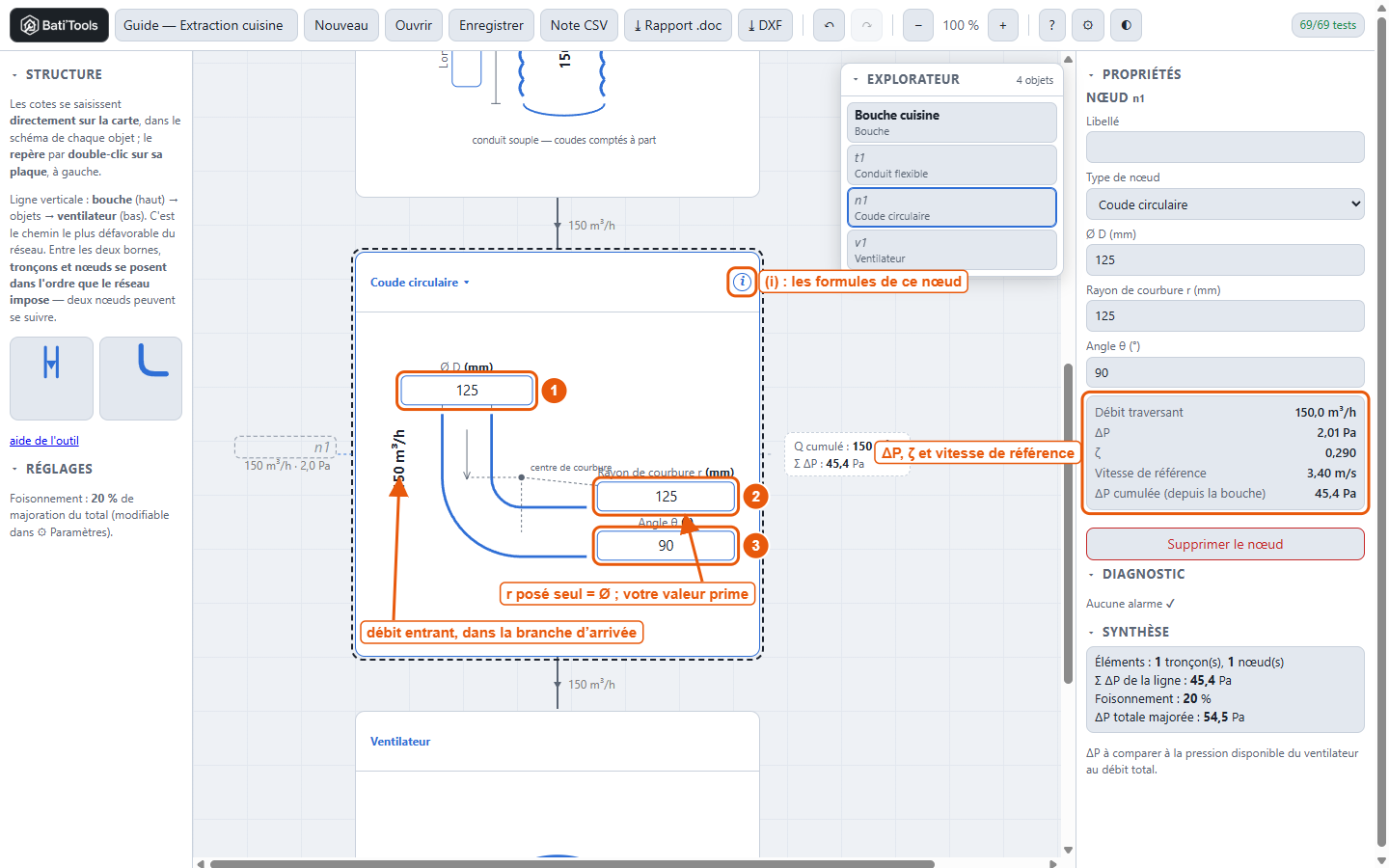Reset zoom at 100 %
Screen dimensions: 1389x868
tap(961, 25)
